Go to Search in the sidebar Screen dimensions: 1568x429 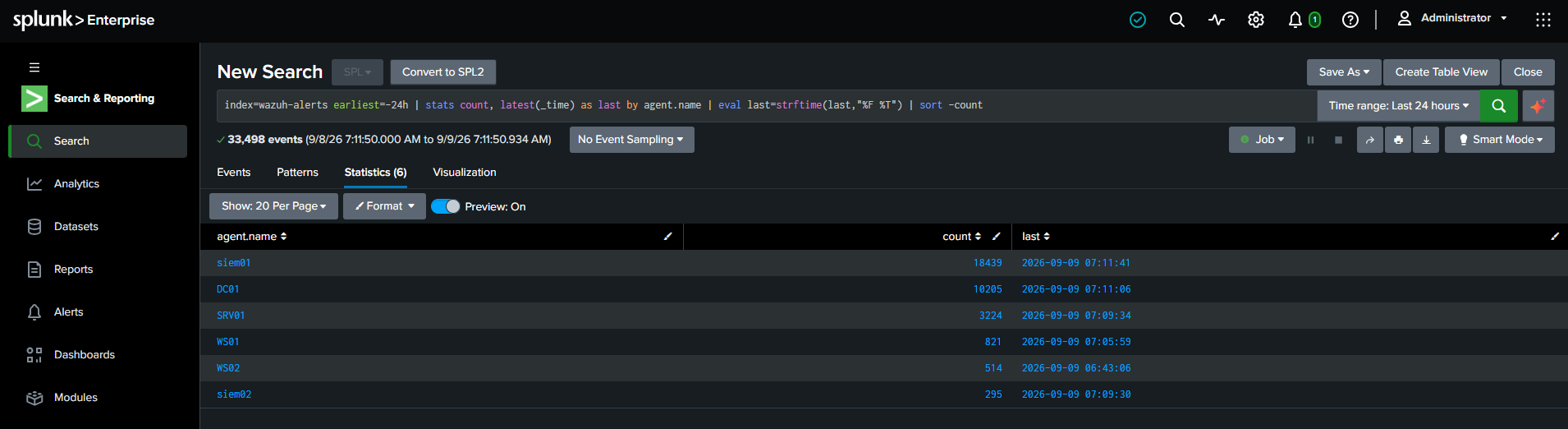(x=98, y=141)
